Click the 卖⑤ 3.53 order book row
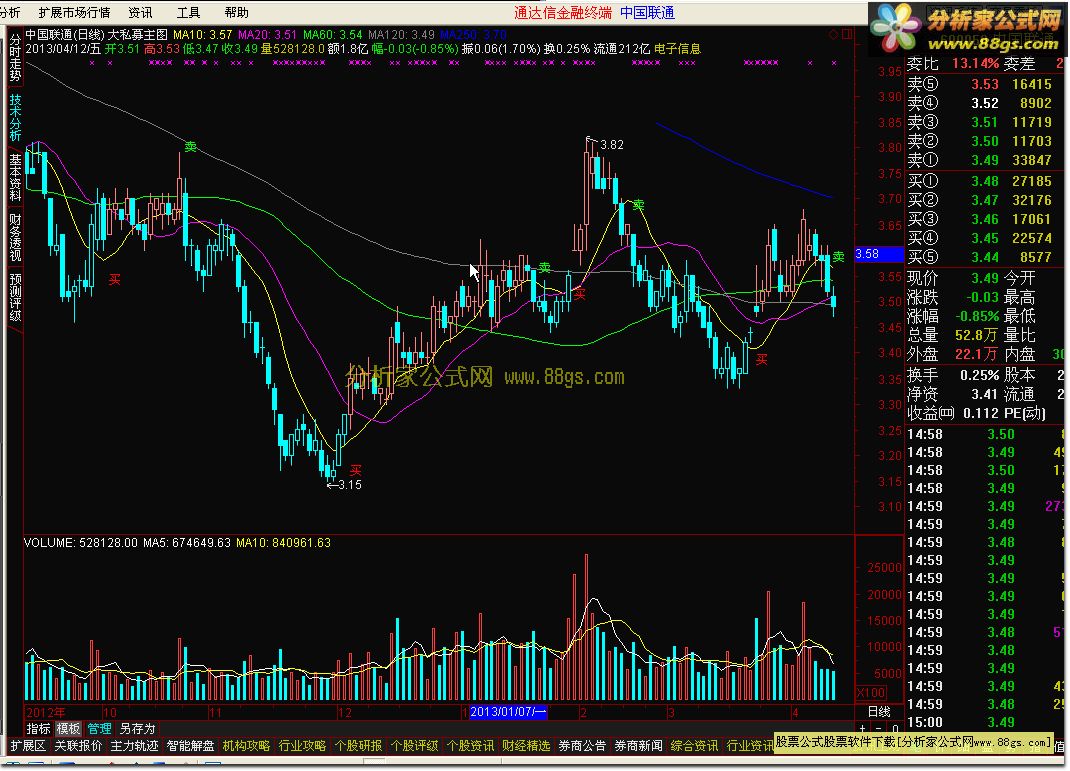 click(984, 84)
